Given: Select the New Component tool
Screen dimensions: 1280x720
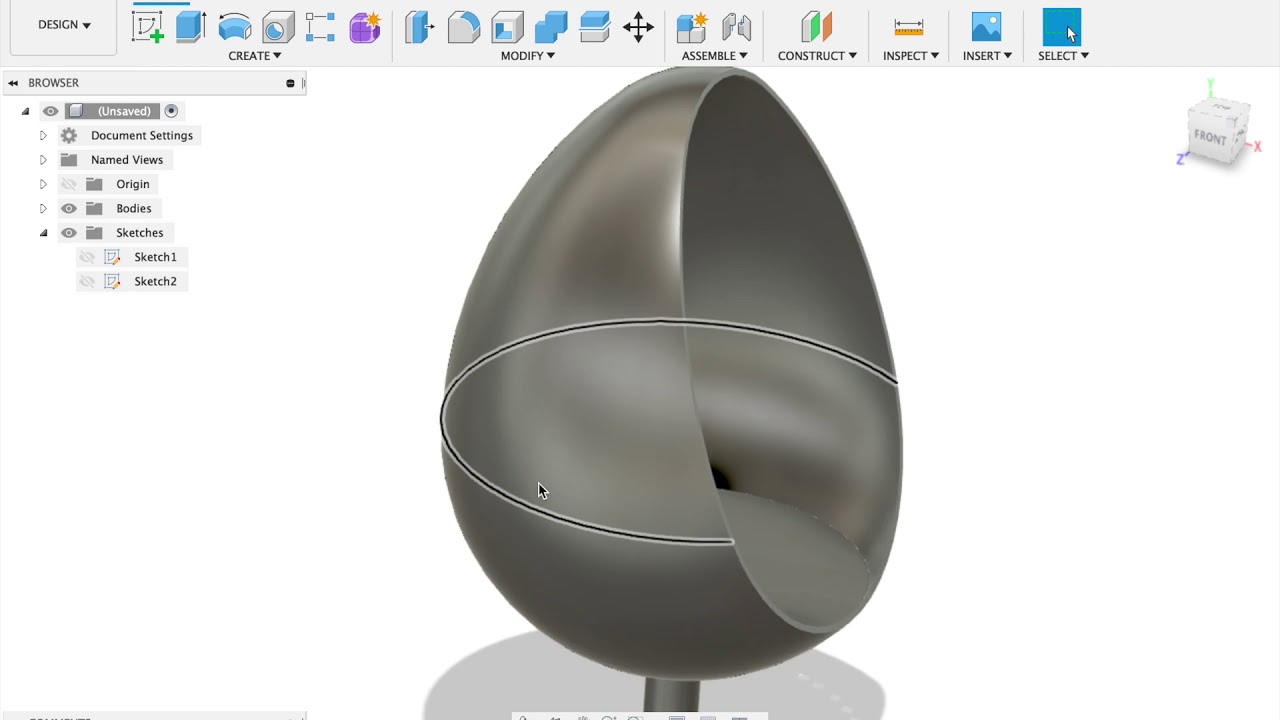Looking at the screenshot, I should [x=692, y=27].
